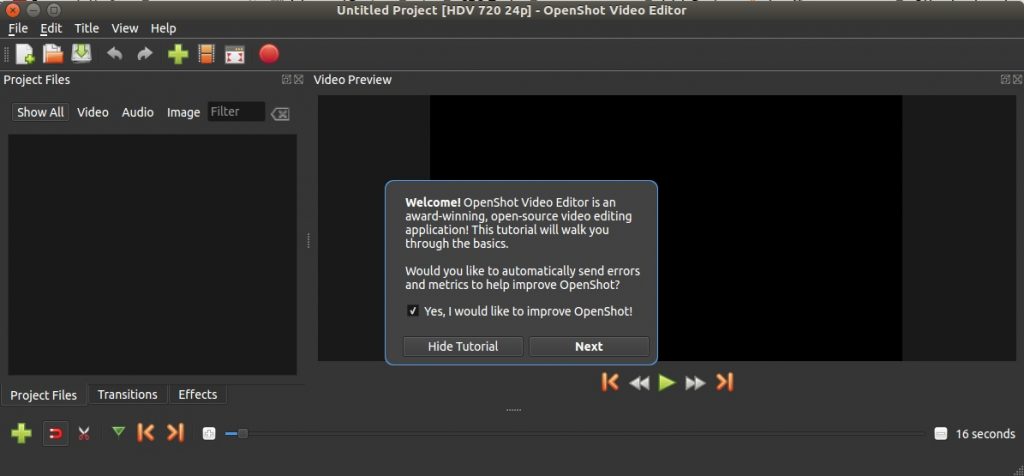The image size is (1024, 476).
Task: Toggle fullscreen with the toolbar icon
Action: [234, 55]
